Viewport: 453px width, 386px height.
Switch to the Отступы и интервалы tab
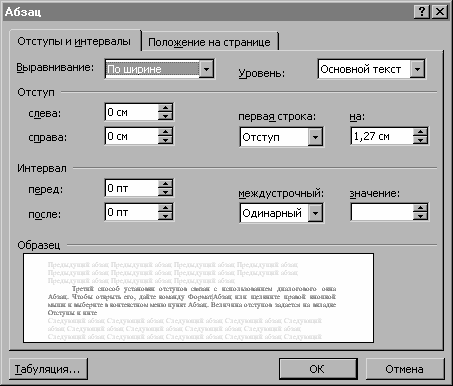tap(75, 41)
